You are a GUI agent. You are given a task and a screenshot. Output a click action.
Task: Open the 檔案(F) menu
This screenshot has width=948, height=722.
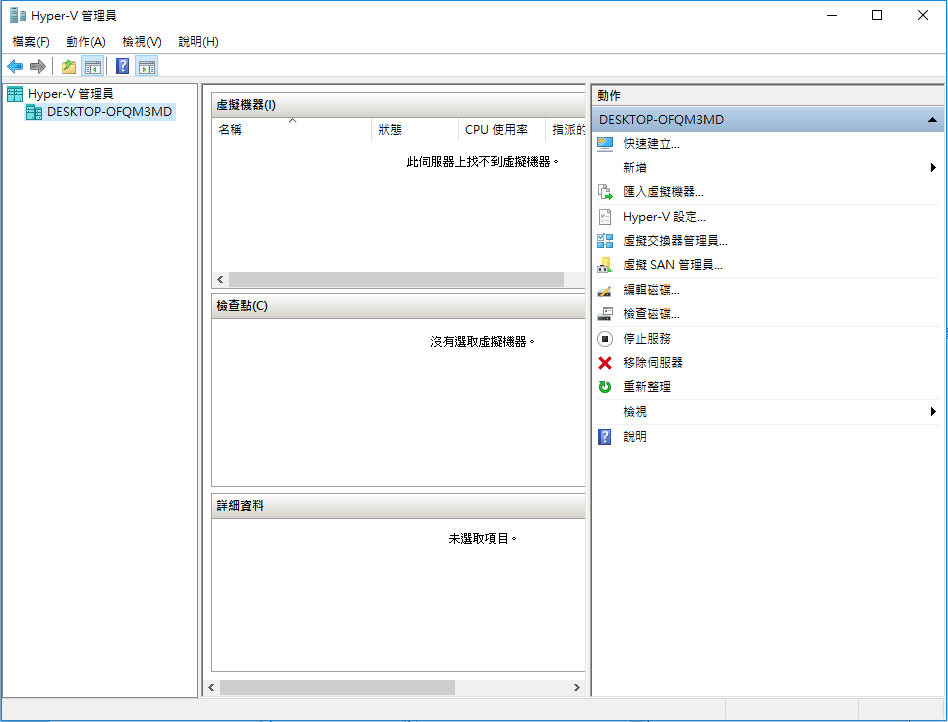pos(31,42)
